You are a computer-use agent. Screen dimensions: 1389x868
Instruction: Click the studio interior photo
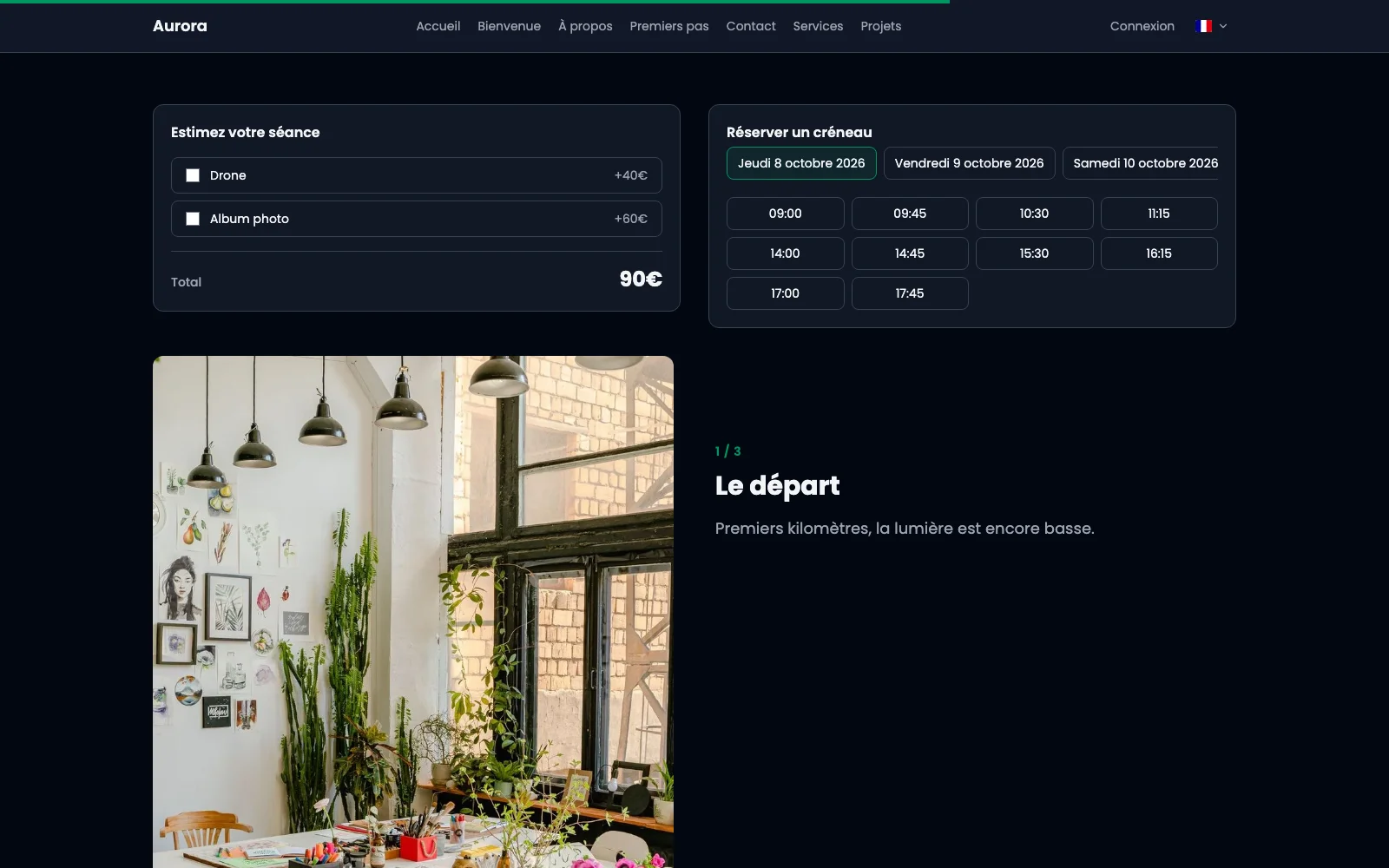(x=413, y=612)
